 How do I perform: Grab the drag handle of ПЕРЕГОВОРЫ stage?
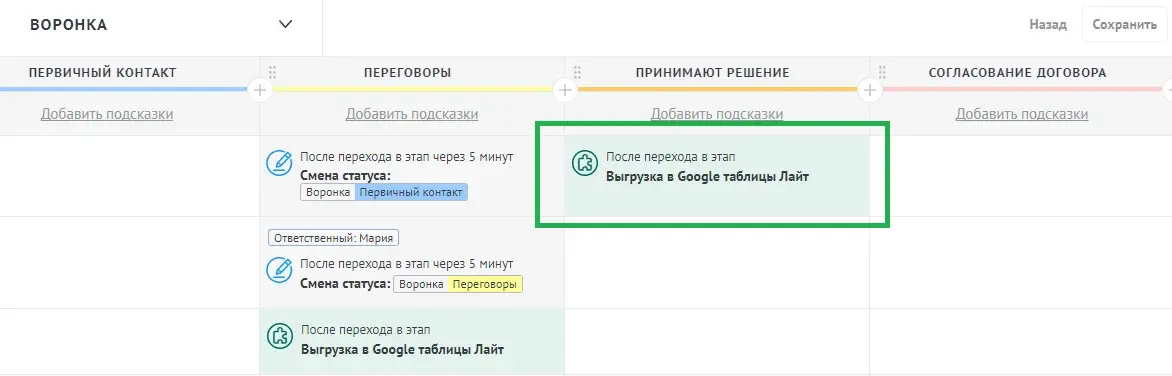[272, 73]
